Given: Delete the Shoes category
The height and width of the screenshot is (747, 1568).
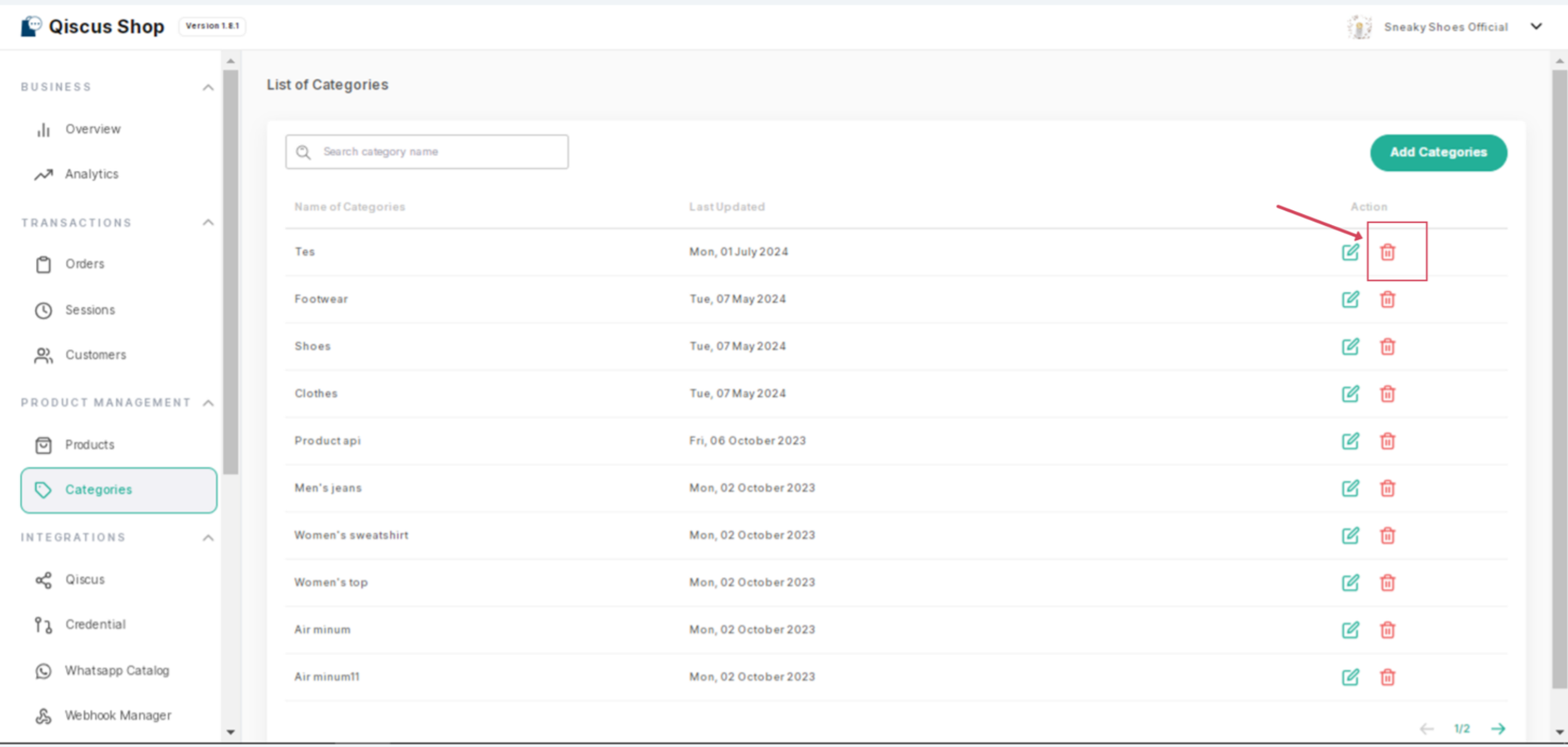Looking at the screenshot, I should point(1387,346).
